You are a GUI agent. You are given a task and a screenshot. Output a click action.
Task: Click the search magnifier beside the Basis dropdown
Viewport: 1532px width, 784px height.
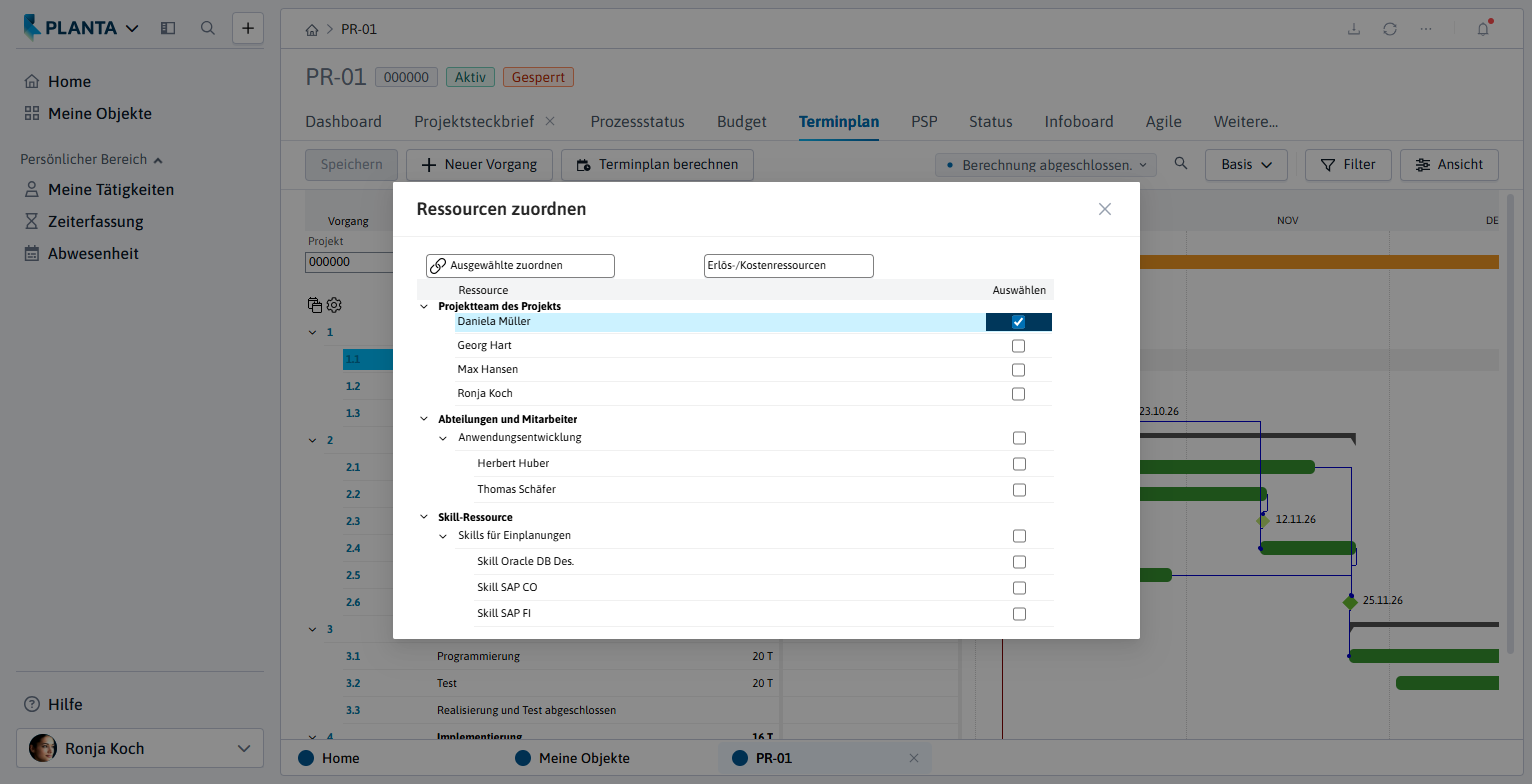(x=1181, y=164)
